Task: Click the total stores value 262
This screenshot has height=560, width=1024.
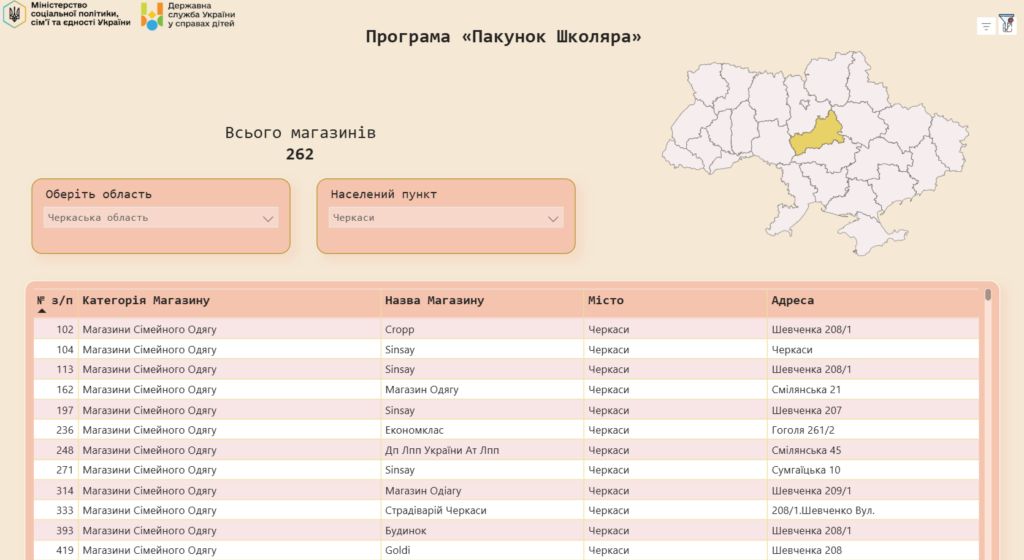Action: pos(300,155)
